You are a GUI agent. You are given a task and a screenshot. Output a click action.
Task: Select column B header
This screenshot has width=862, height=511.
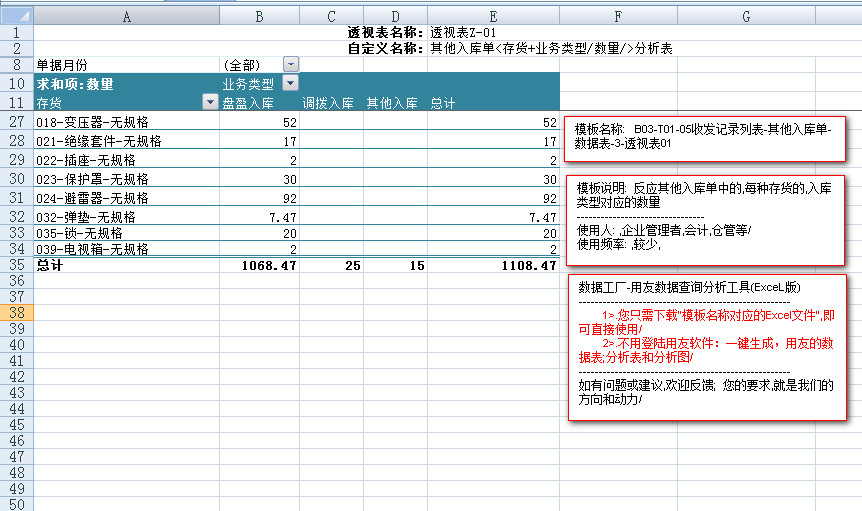(260, 16)
